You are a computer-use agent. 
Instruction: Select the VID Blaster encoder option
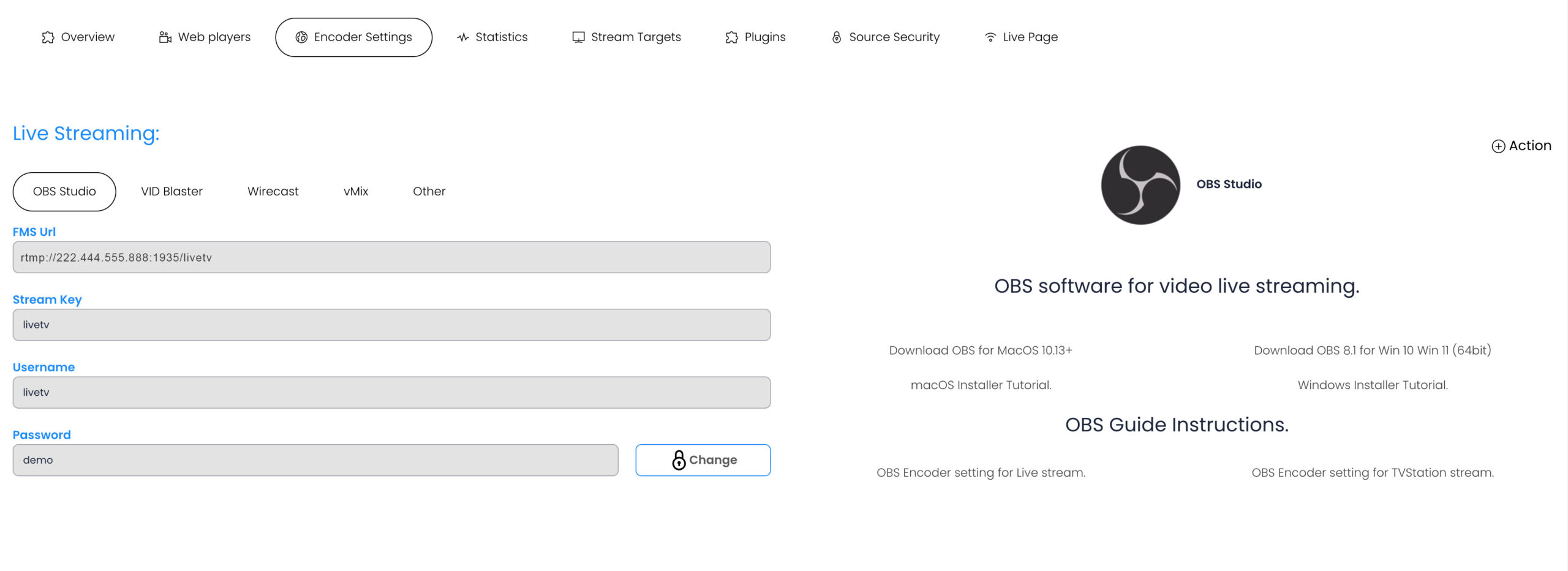click(171, 191)
